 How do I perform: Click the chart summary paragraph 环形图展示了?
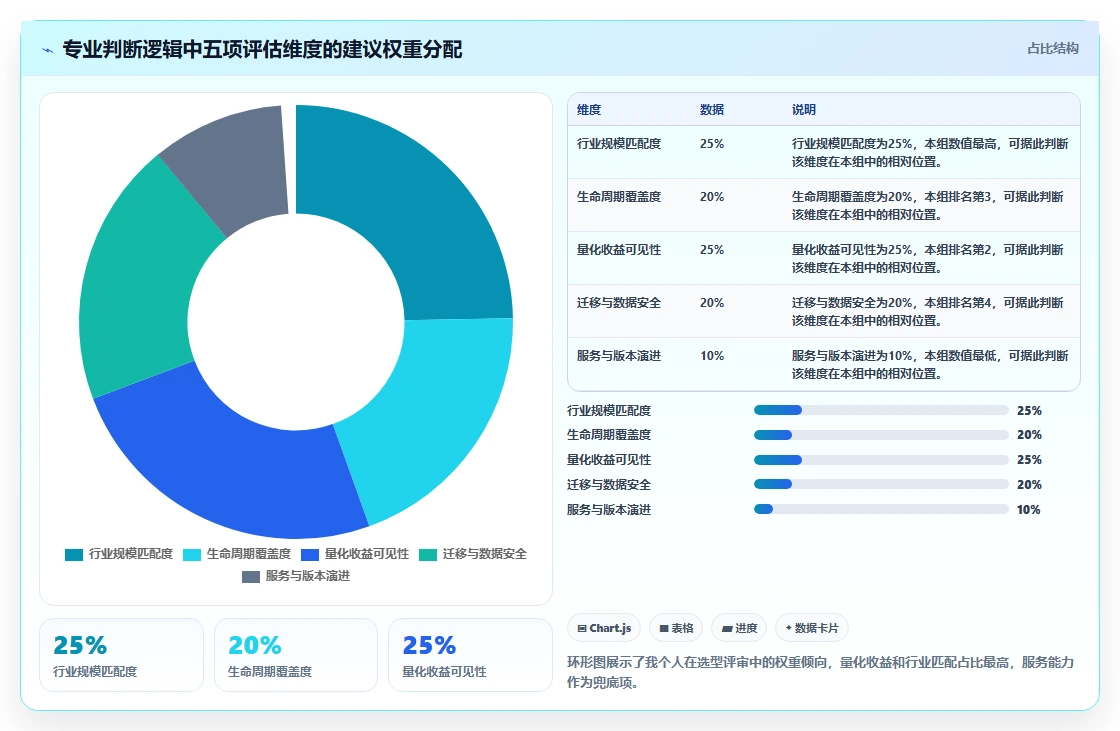(x=820, y=672)
